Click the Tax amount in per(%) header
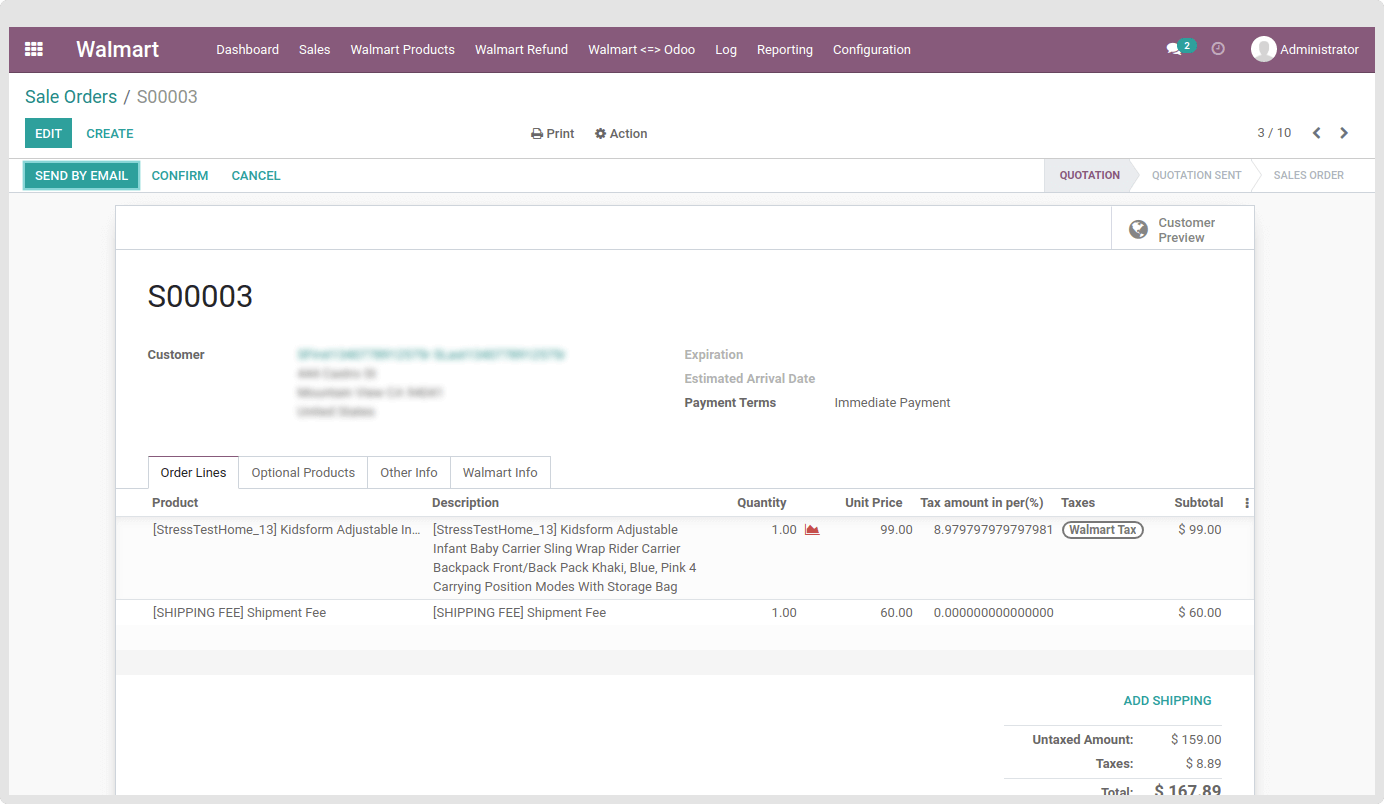Screen dimensions: 1384x804 [982, 503]
